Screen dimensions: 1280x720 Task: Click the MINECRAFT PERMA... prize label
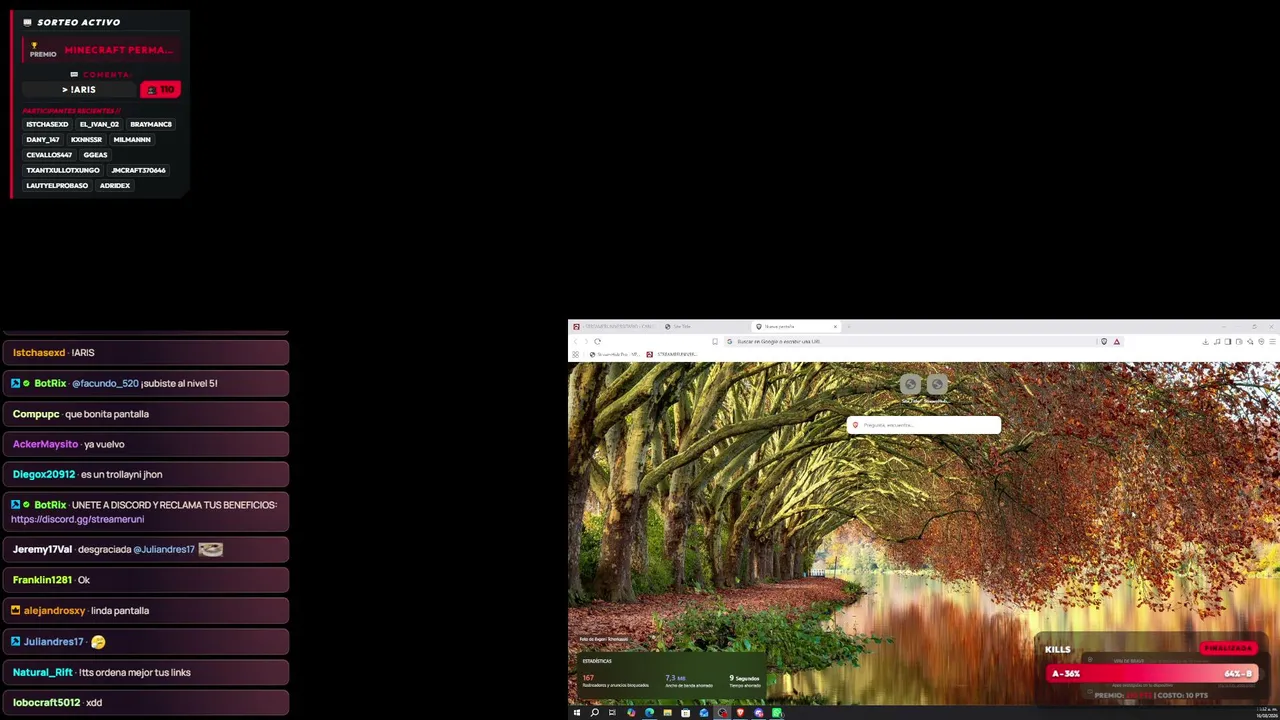pos(119,50)
